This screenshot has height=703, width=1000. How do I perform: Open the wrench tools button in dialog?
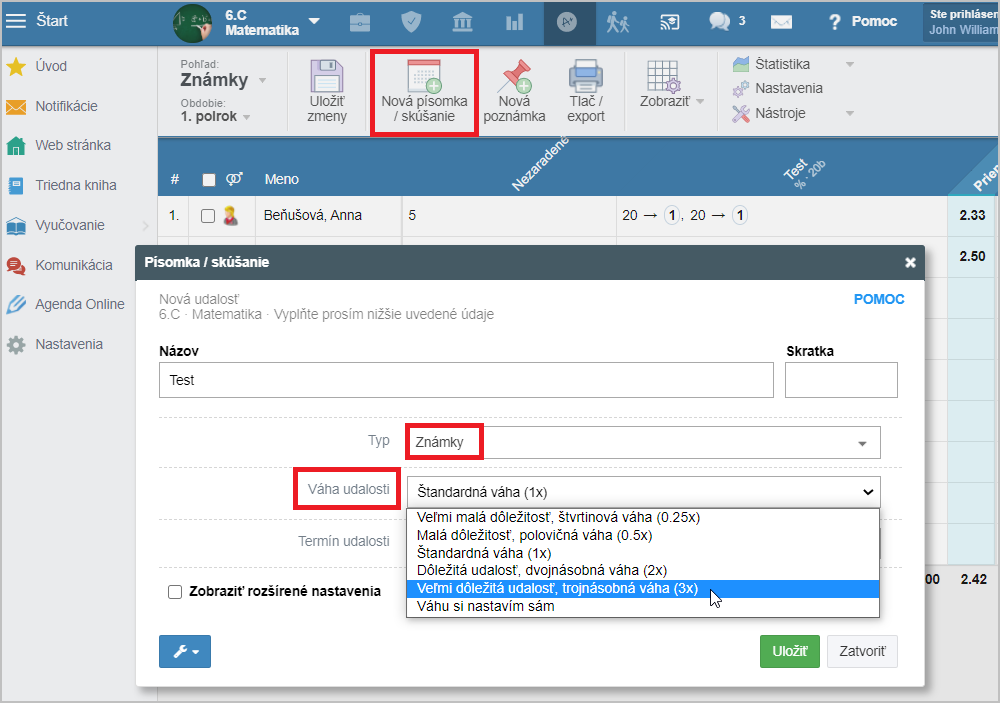point(185,651)
